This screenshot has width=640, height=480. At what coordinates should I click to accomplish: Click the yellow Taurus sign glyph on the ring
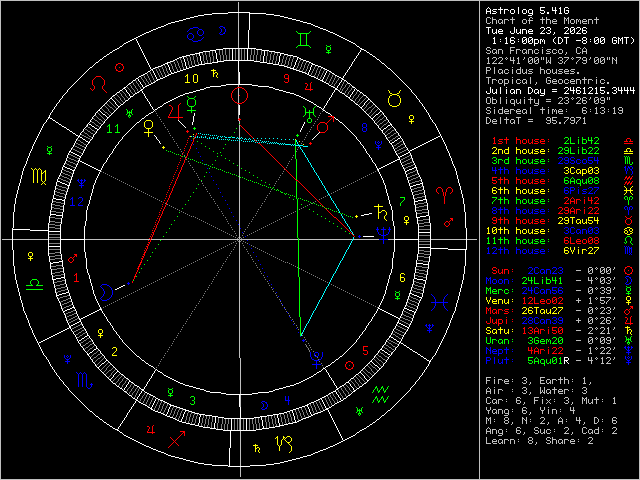395,98
